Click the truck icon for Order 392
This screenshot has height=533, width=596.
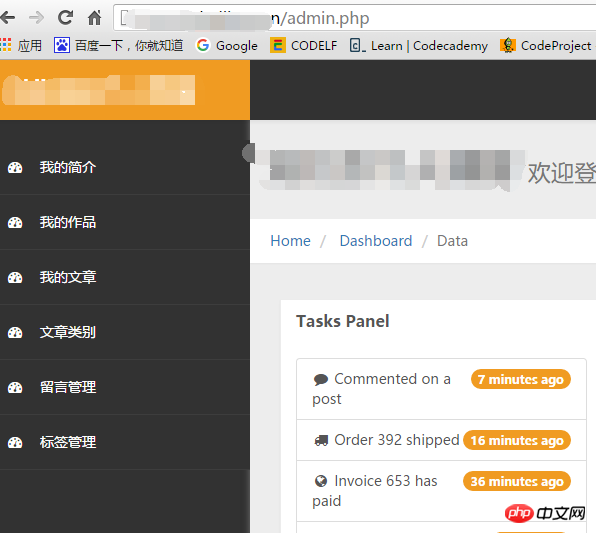click(x=321, y=441)
